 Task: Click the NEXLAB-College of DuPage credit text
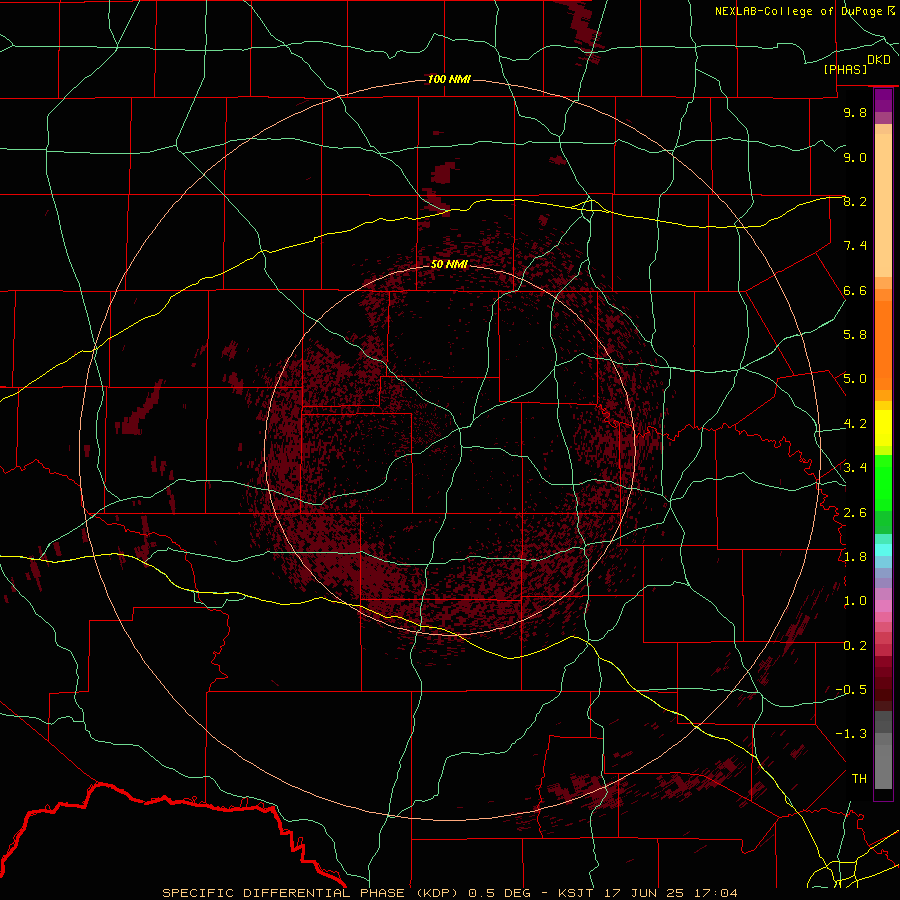(x=798, y=11)
